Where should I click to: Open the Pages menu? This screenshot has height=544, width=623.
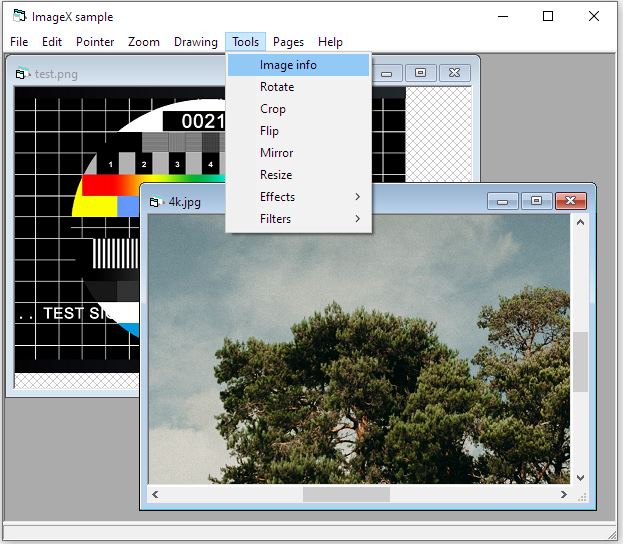coord(288,42)
